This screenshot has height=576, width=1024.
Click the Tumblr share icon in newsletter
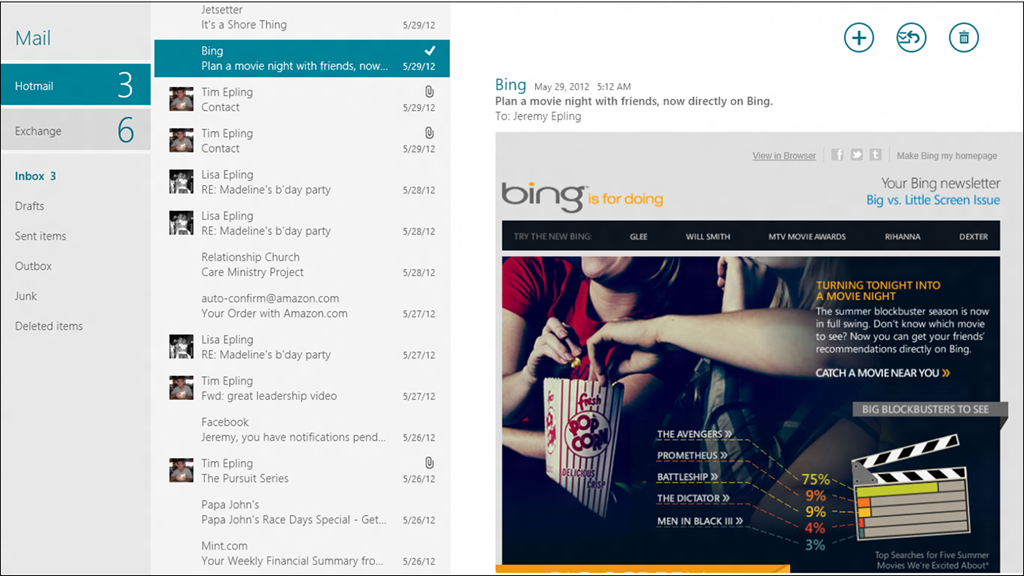[x=875, y=155]
